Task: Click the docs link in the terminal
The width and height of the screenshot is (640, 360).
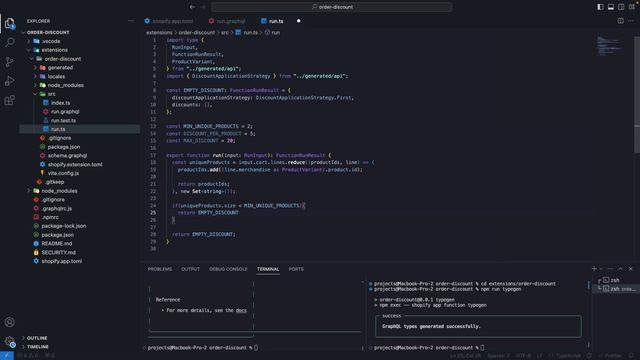Action: coord(241,310)
